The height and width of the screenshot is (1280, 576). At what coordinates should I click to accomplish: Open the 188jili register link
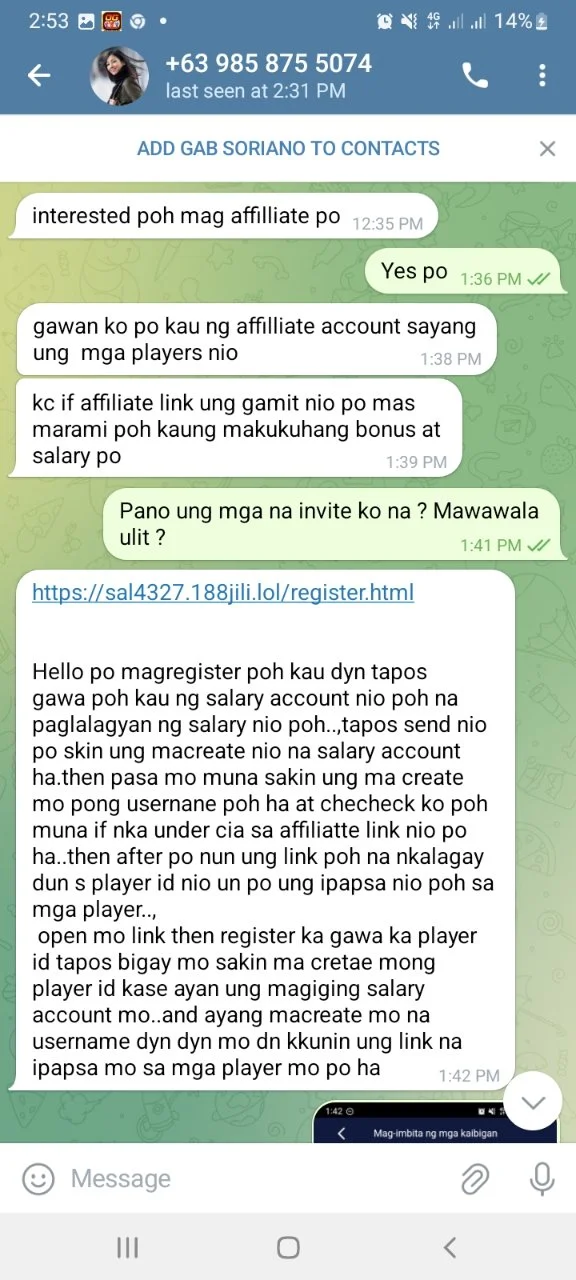click(x=223, y=593)
